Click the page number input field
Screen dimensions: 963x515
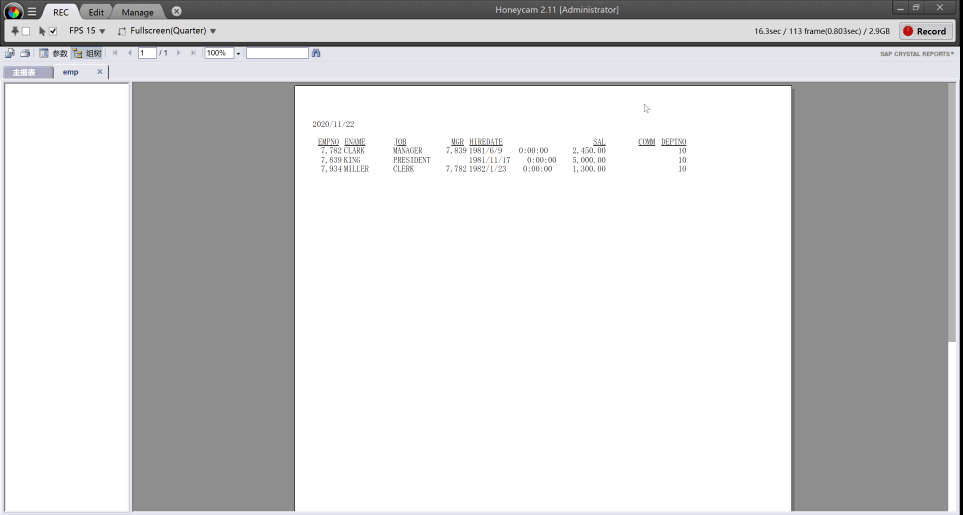pyautogui.click(x=147, y=53)
